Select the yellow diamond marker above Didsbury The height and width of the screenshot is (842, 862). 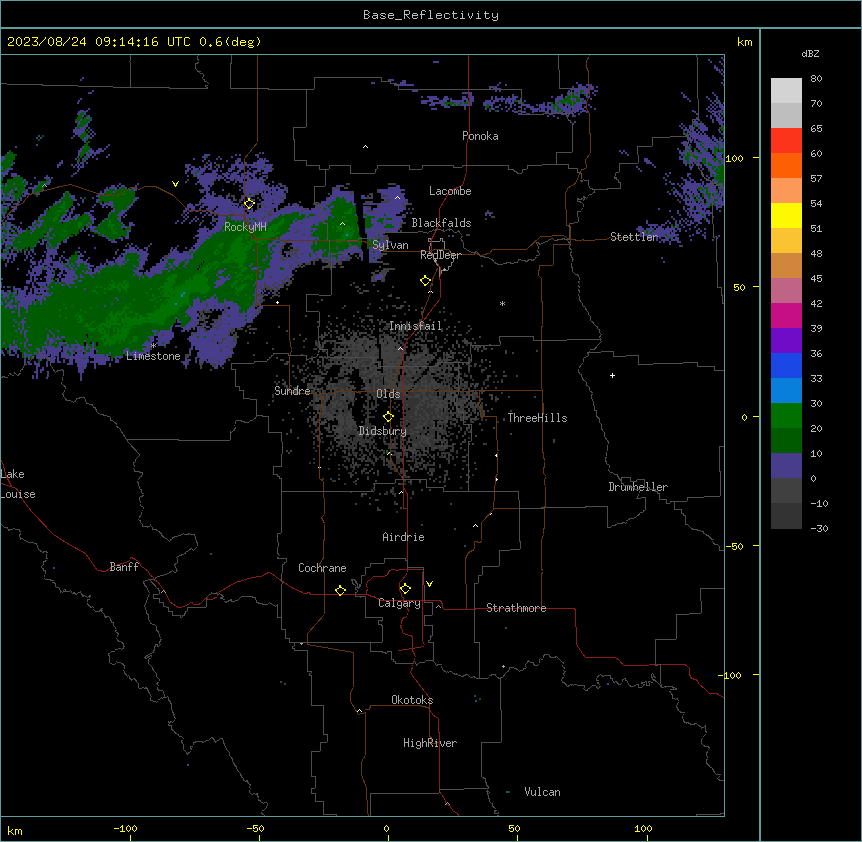click(388, 417)
